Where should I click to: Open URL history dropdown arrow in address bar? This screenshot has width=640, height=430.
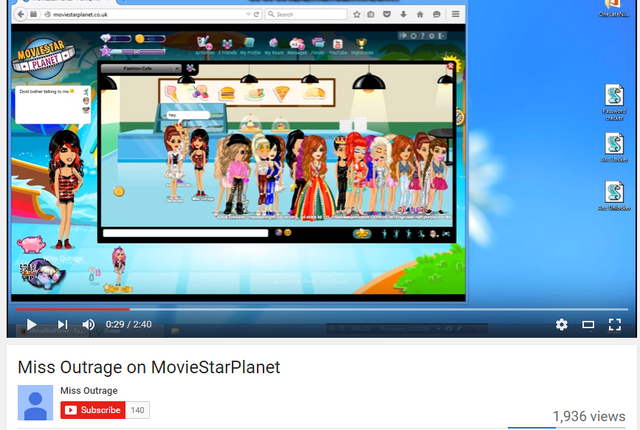[248, 14]
